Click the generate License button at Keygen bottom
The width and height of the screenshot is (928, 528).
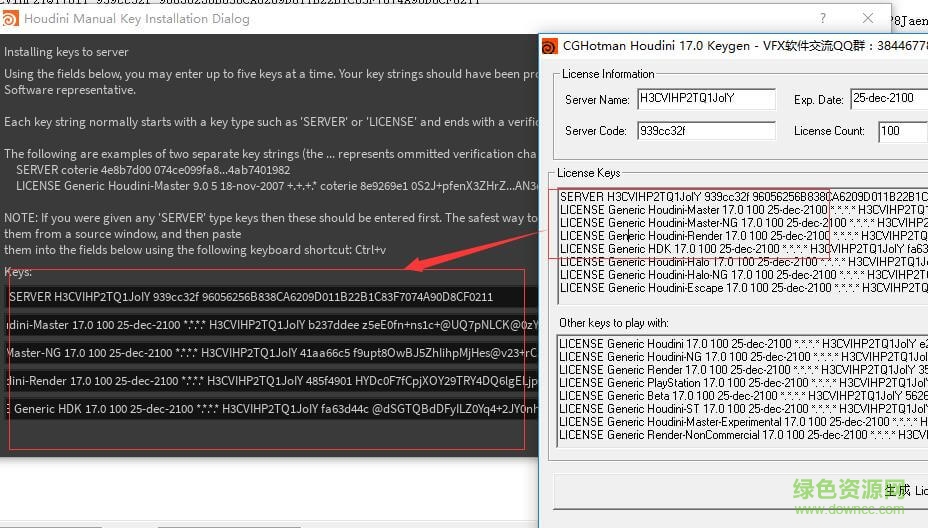tap(740, 491)
